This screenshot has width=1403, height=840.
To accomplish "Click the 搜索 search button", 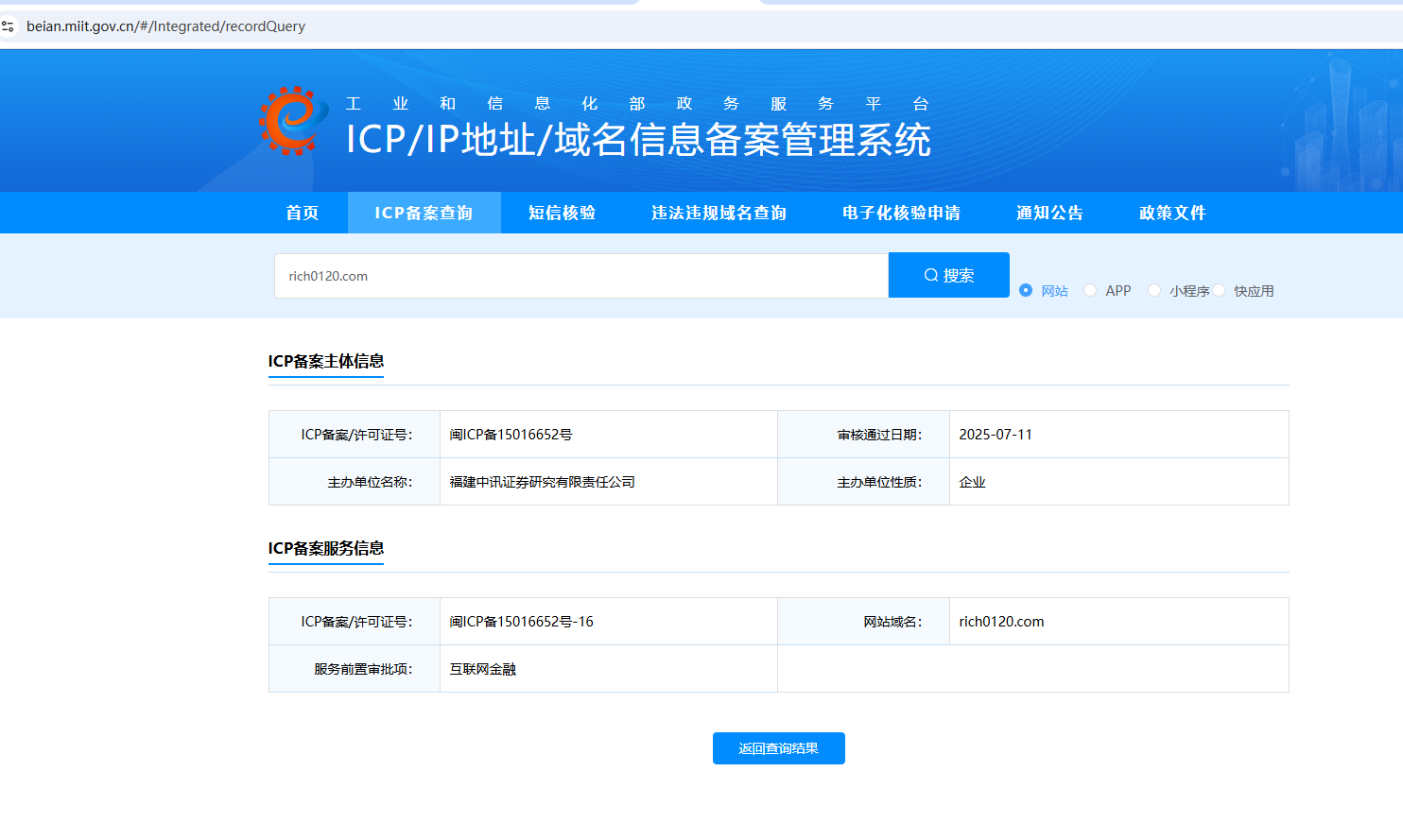I will pyautogui.click(x=949, y=275).
